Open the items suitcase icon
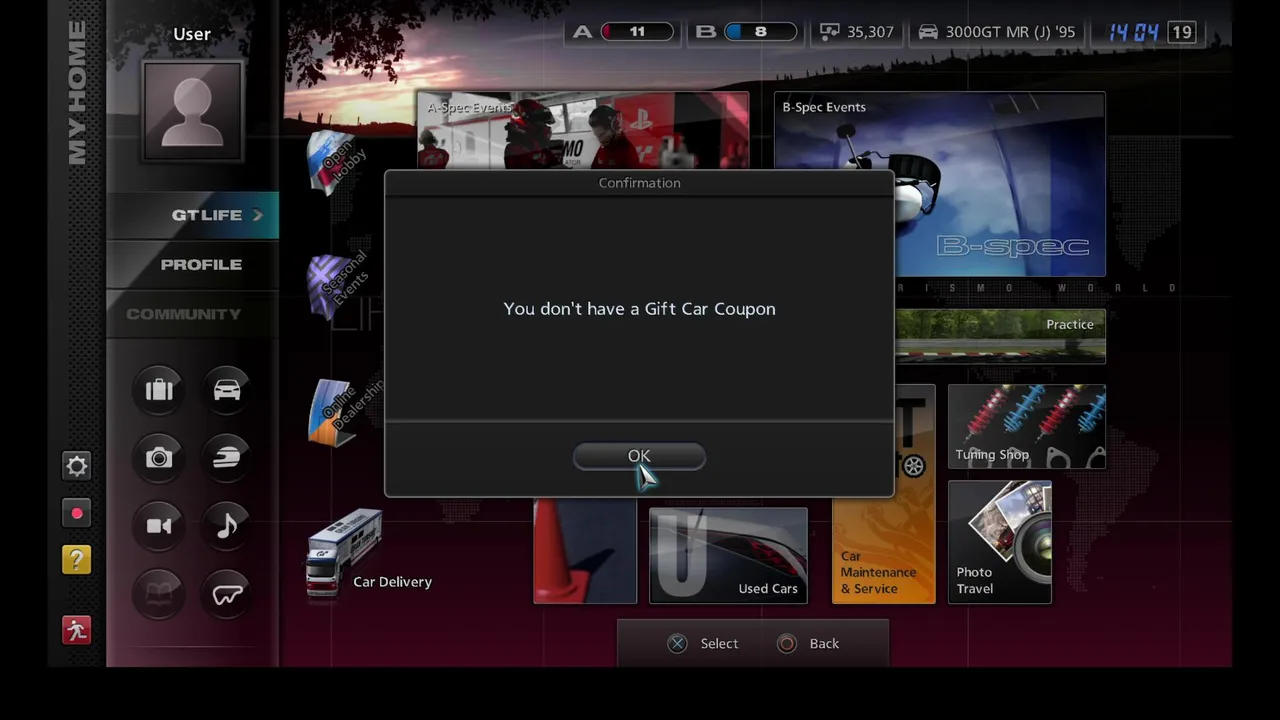 159,390
